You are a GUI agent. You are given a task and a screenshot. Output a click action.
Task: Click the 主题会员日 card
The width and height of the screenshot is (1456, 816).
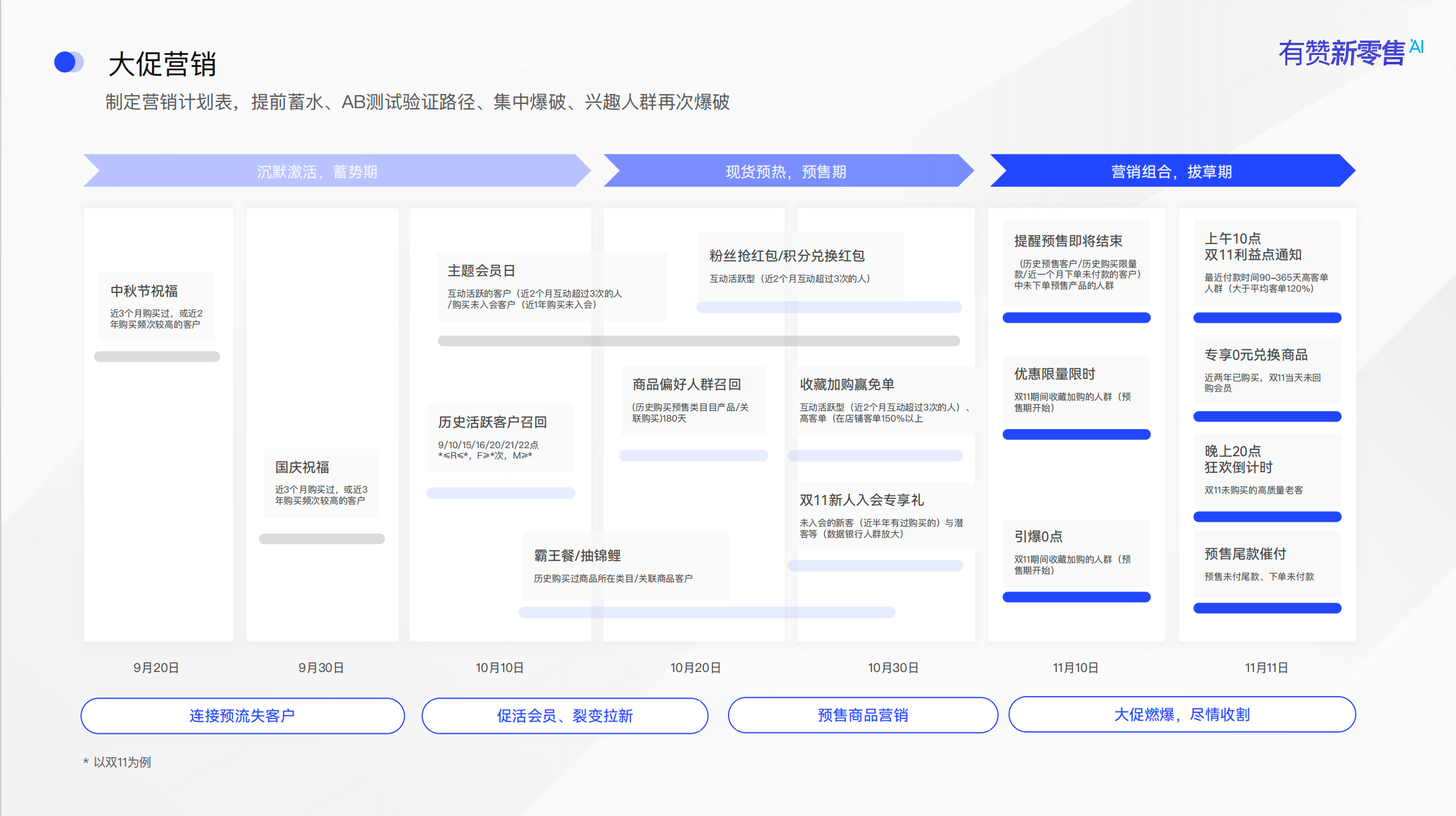click(x=552, y=286)
